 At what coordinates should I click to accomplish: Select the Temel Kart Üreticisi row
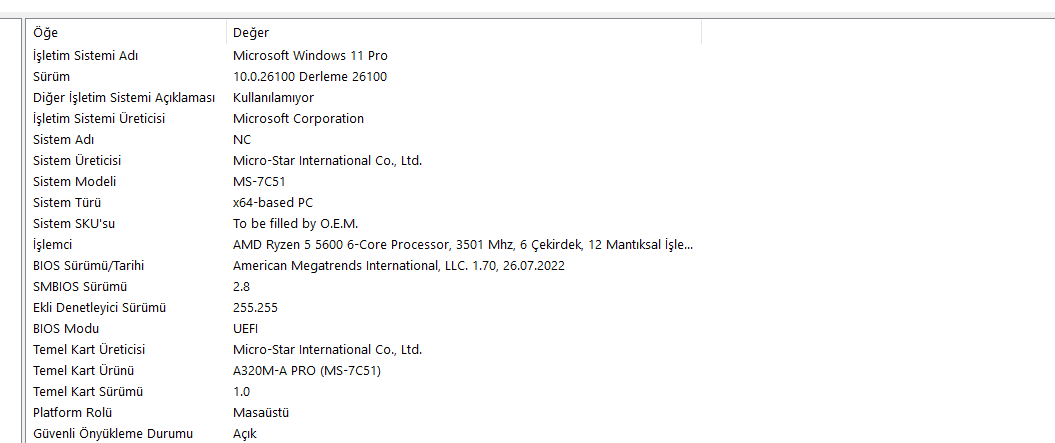pos(89,349)
